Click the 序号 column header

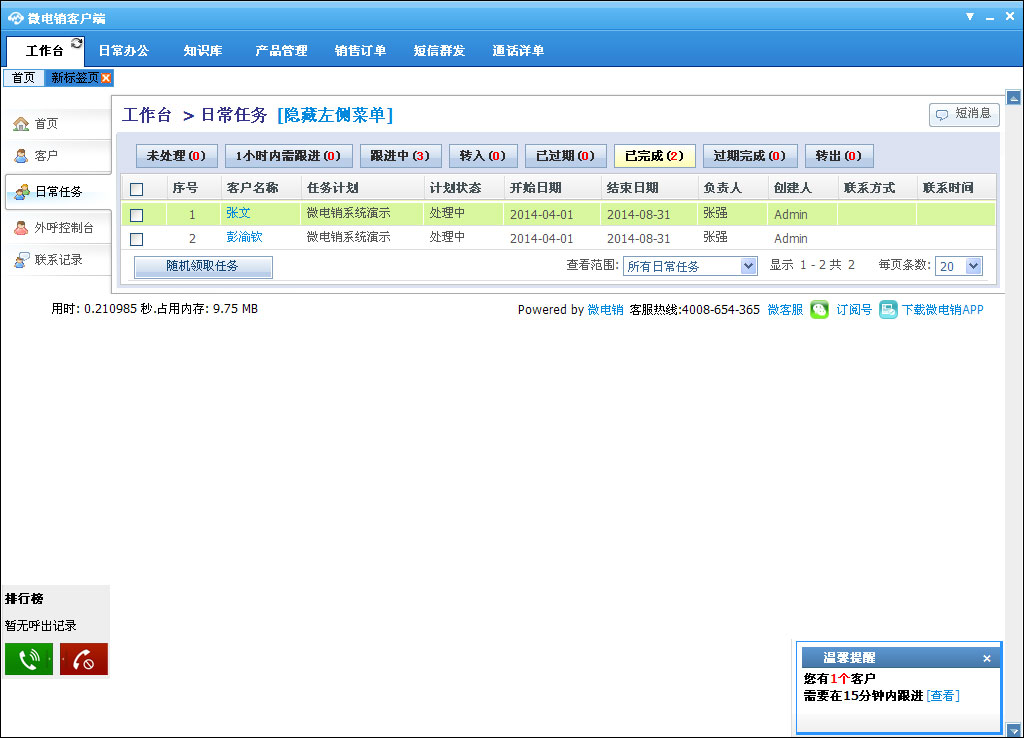click(185, 188)
